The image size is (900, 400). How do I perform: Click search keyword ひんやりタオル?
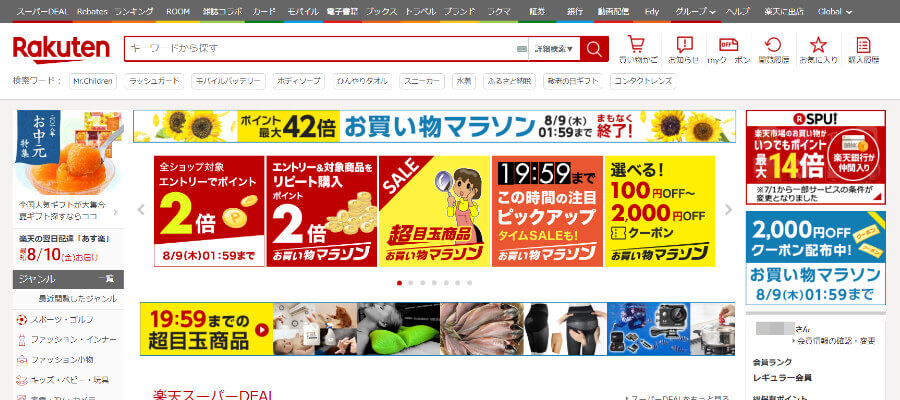pos(362,81)
